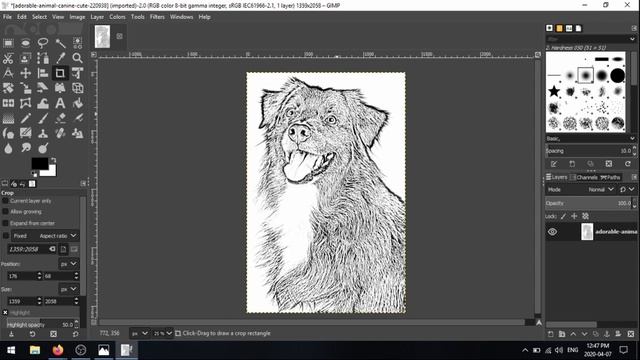Viewport: 640px width, 360px height.
Task: Open the brush tag Basic dropdown
Action: (x=590, y=139)
